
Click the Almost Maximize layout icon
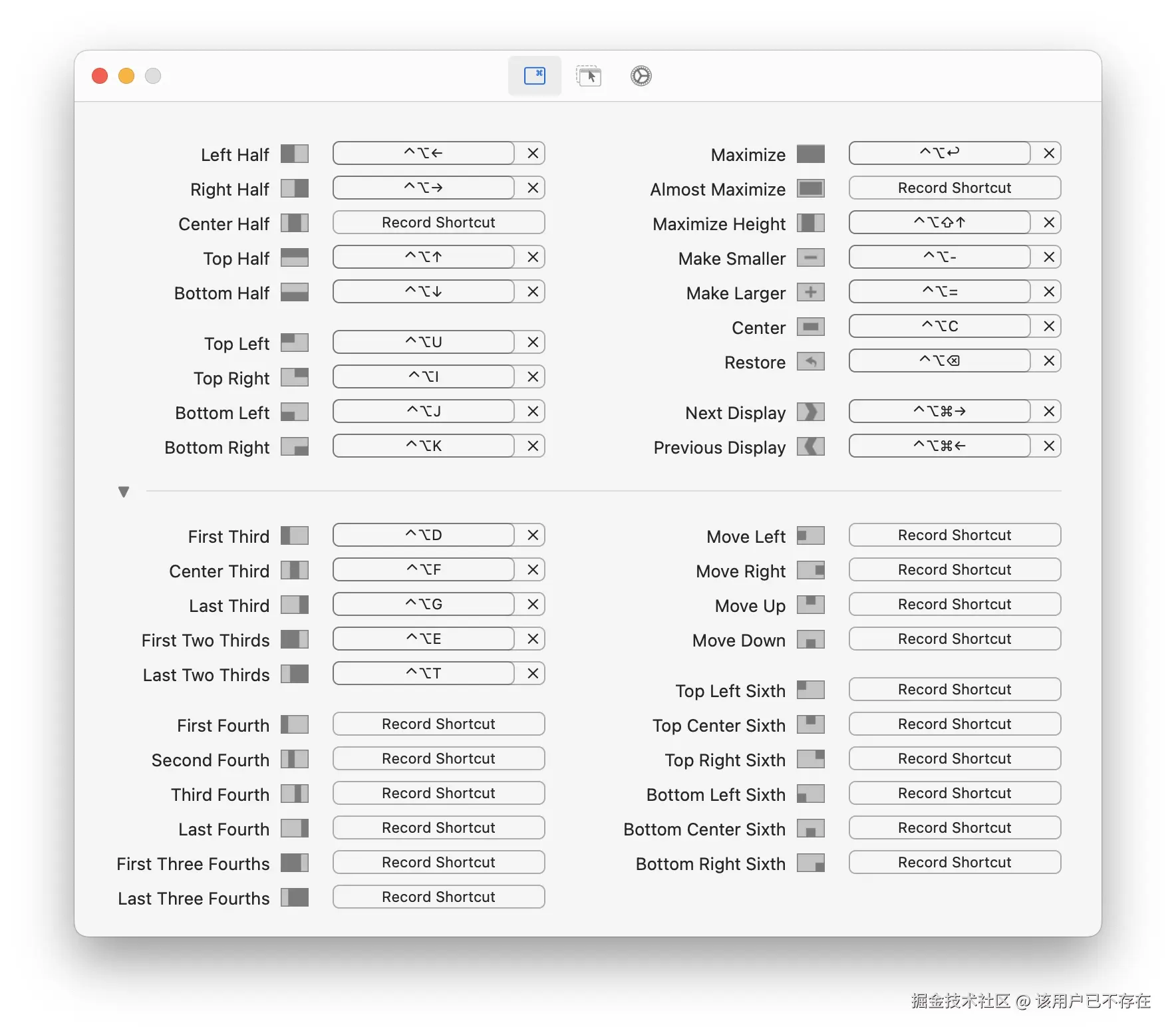click(x=811, y=188)
